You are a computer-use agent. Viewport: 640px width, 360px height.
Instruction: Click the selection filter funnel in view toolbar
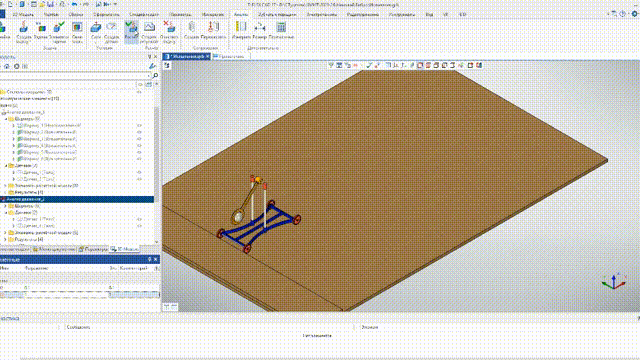(331, 65)
